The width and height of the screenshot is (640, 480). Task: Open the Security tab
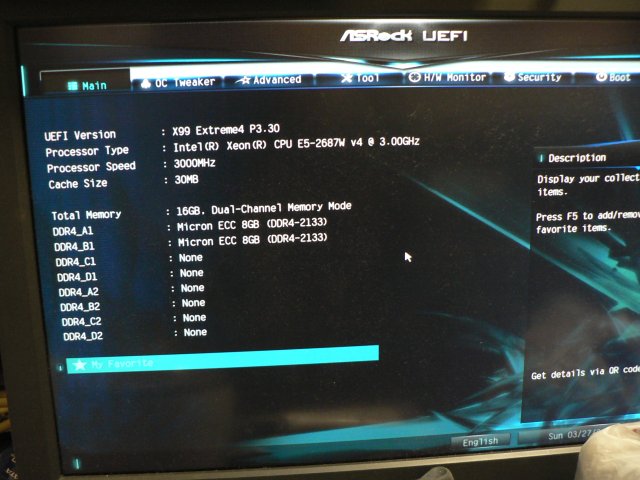533,77
